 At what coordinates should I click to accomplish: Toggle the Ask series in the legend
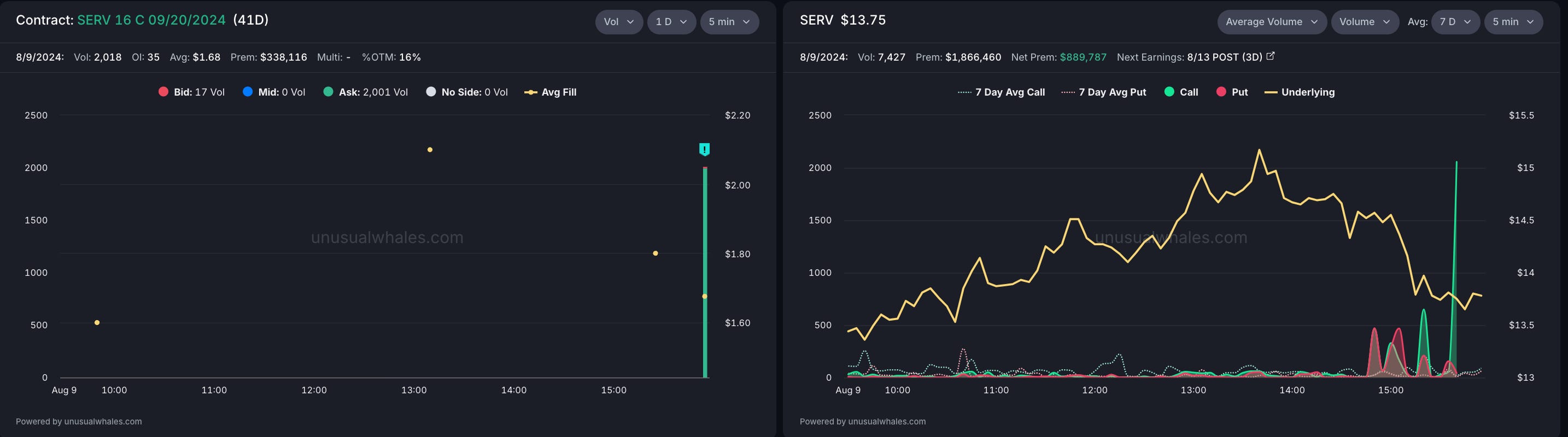[x=365, y=92]
